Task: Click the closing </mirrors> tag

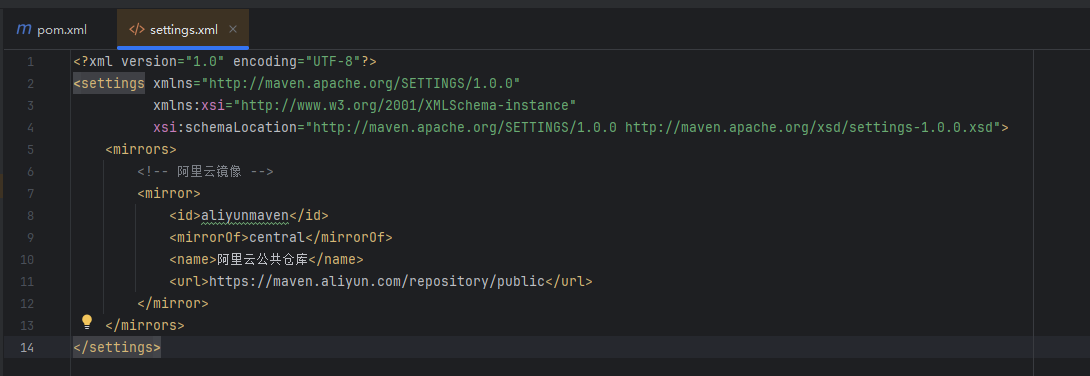Action: [x=145, y=325]
